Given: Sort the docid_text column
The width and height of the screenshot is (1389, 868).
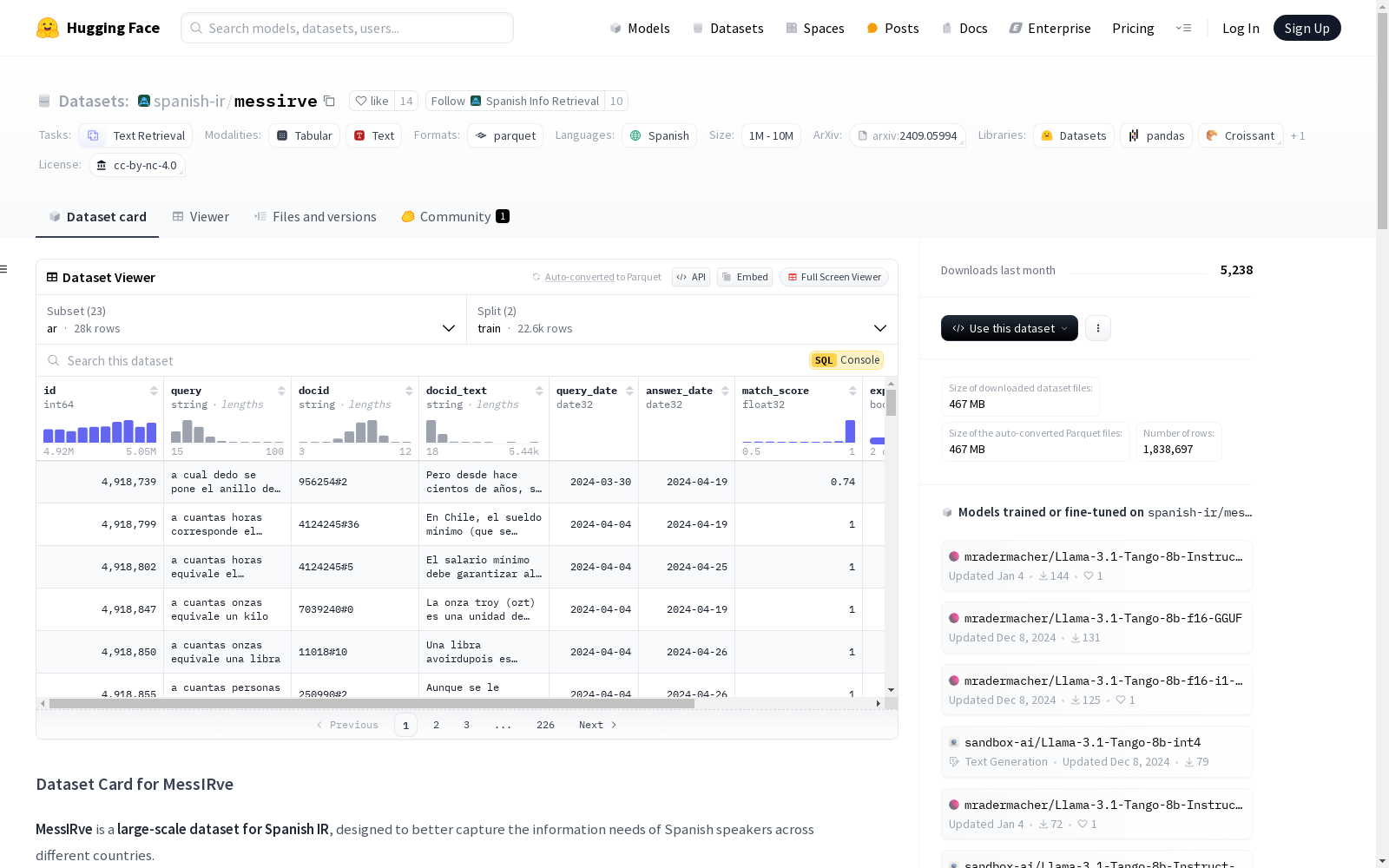Looking at the screenshot, I should (539, 391).
